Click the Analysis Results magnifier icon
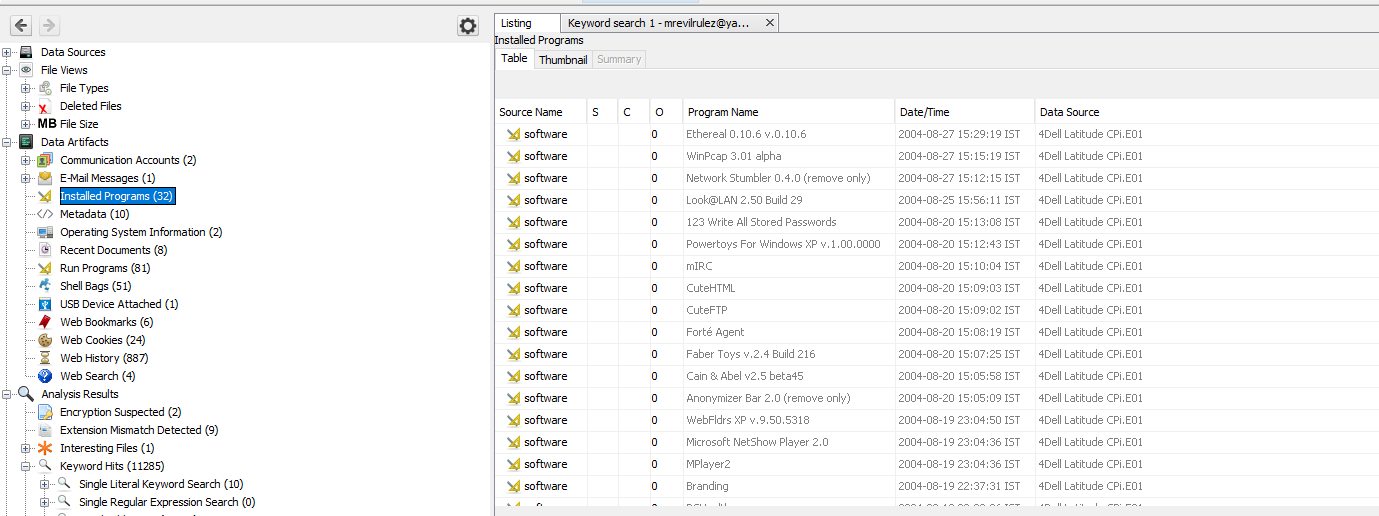This screenshot has width=1379, height=516. click(x=26, y=394)
